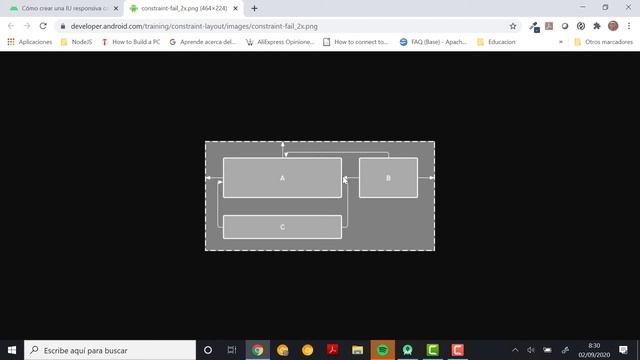Viewport: 640px width, 360px height.
Task: Open the 'Otros marcadores' folder
Action: [603, 42]
